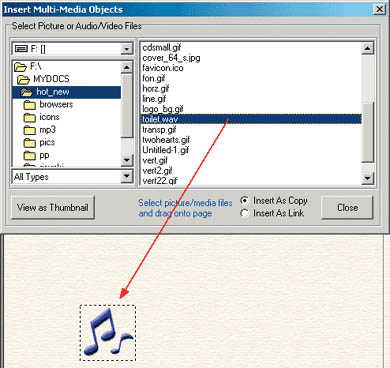Select file vert22.gif
The height and width of the screenshot is (368, 390).
tap(159, 181)
